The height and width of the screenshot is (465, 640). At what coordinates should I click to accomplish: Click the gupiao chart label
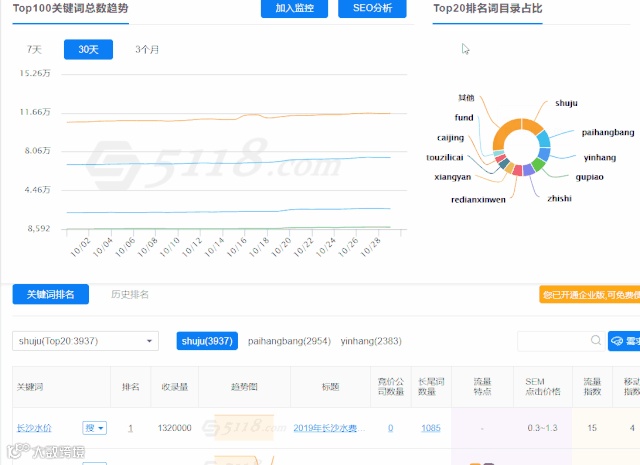589,177
